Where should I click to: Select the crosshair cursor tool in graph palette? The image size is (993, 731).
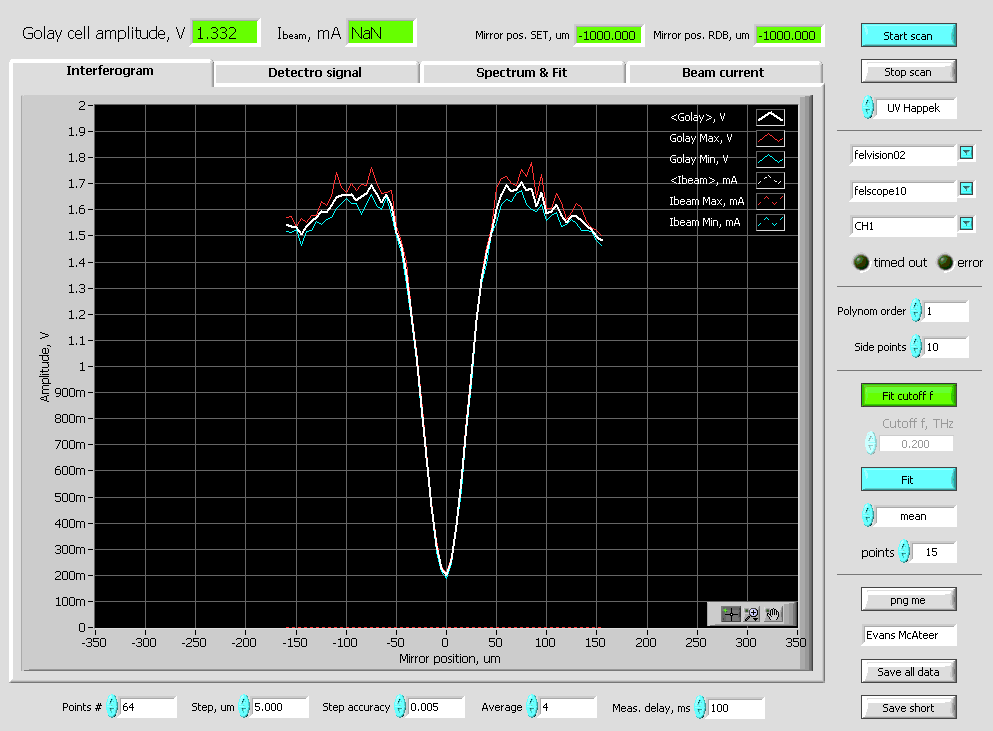(731, 614)
